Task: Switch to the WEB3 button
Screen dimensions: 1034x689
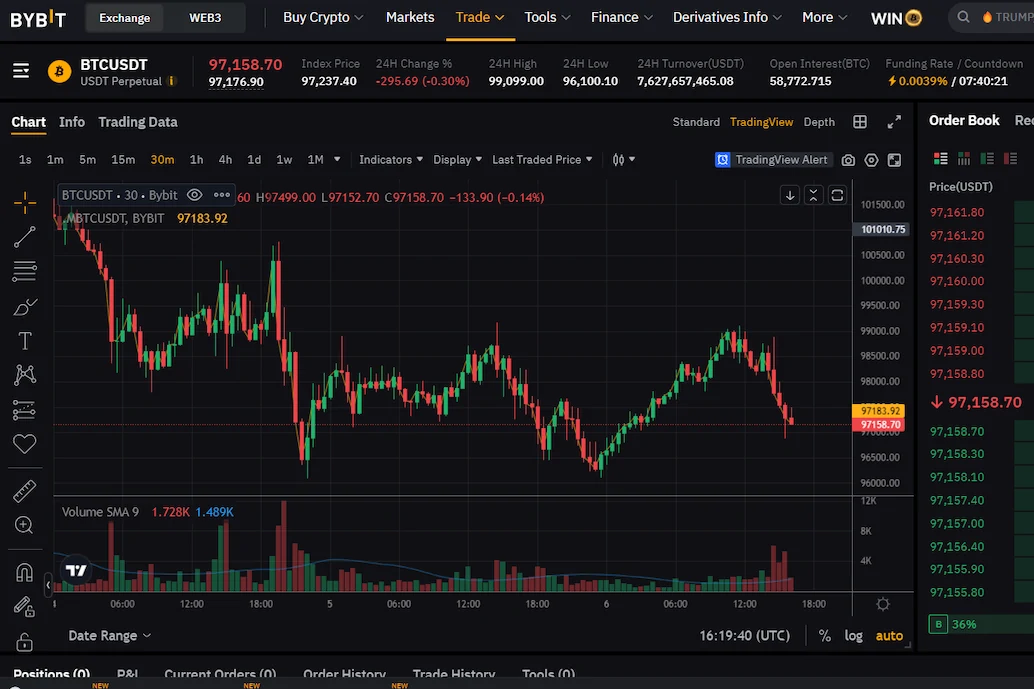Action: [205, 18]
